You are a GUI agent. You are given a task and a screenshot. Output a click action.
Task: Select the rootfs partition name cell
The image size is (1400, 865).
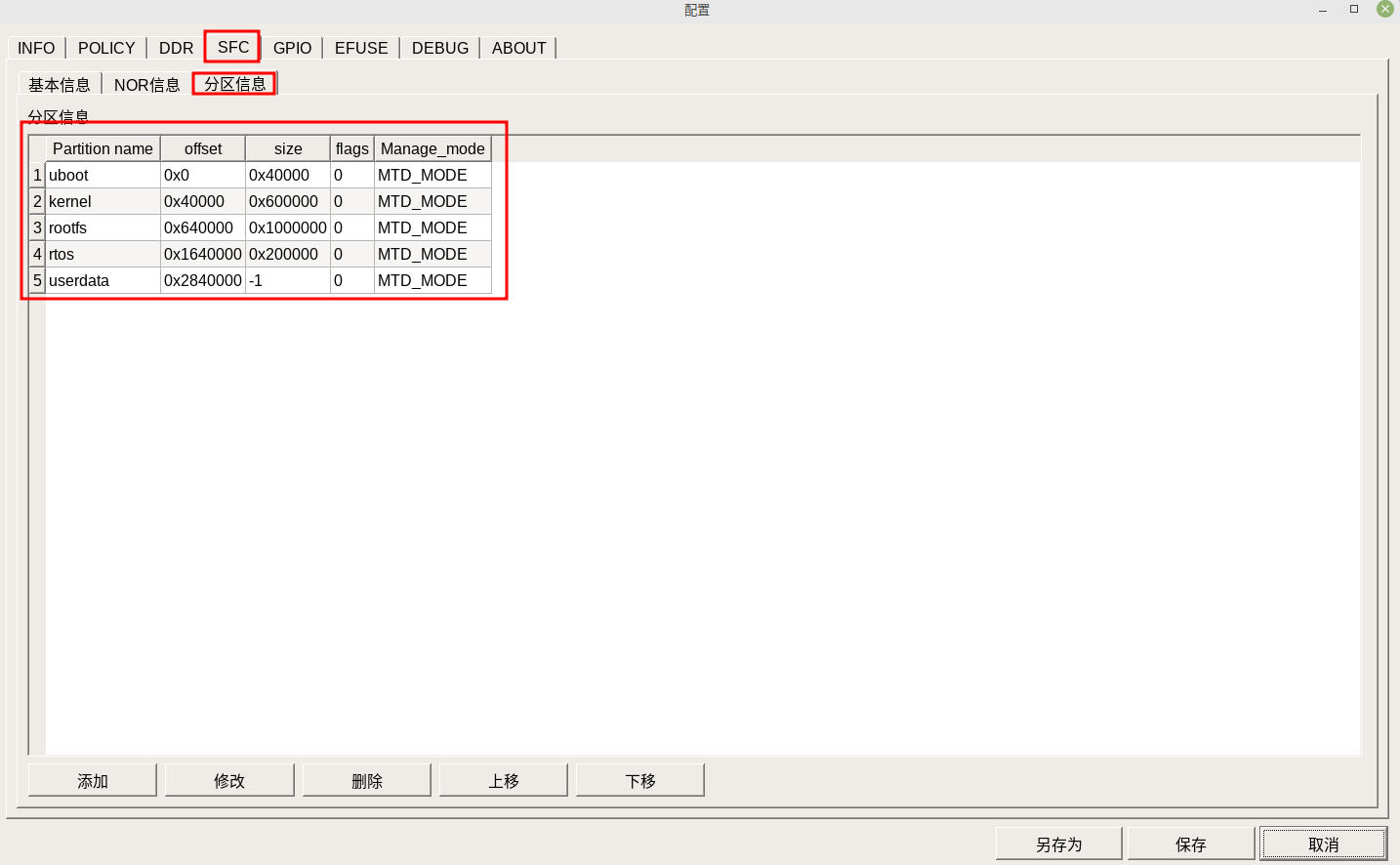pyautogui.click(x=103, y=227)
